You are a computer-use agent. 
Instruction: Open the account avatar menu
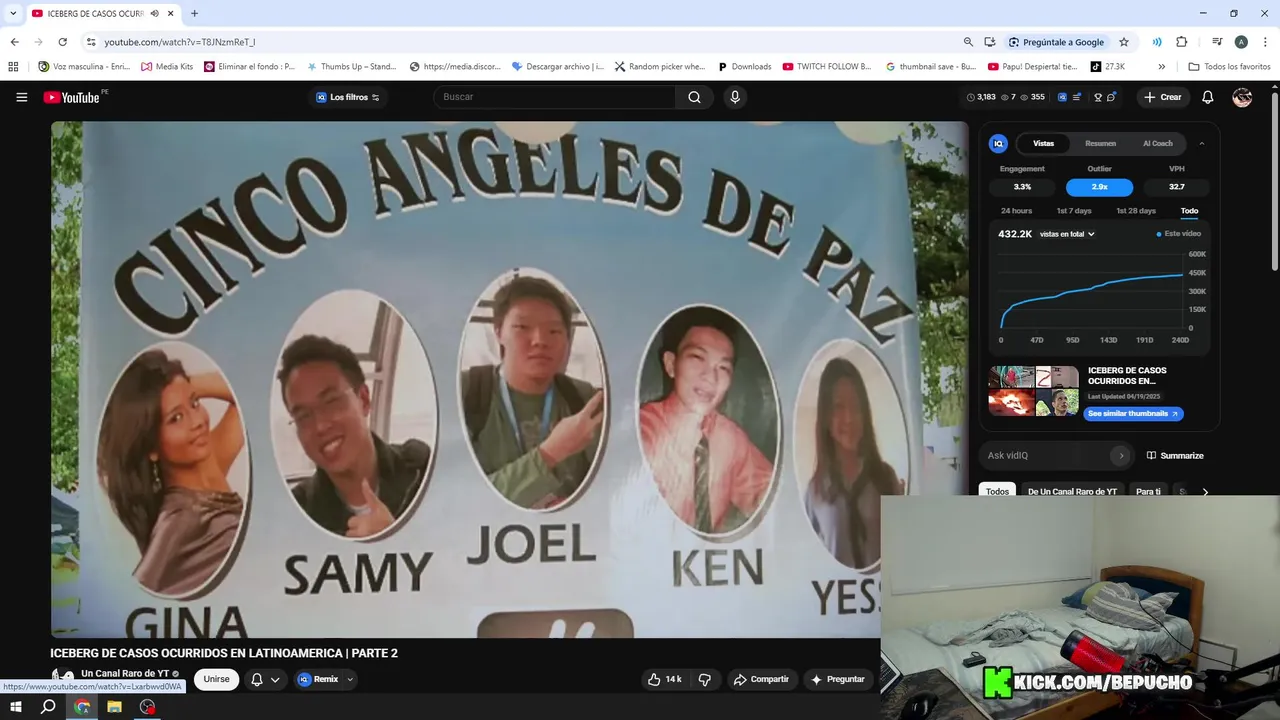point(1242,97)
